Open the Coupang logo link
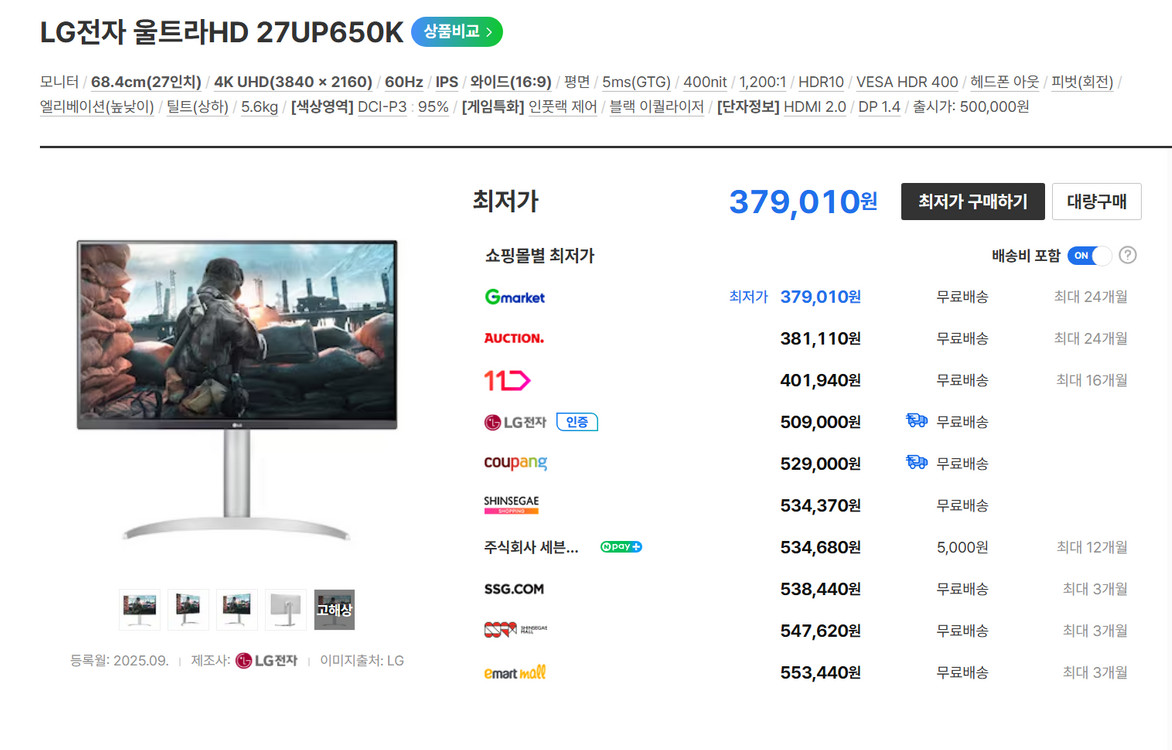Viewport: 1172px width, 750px height. [515, 463]
